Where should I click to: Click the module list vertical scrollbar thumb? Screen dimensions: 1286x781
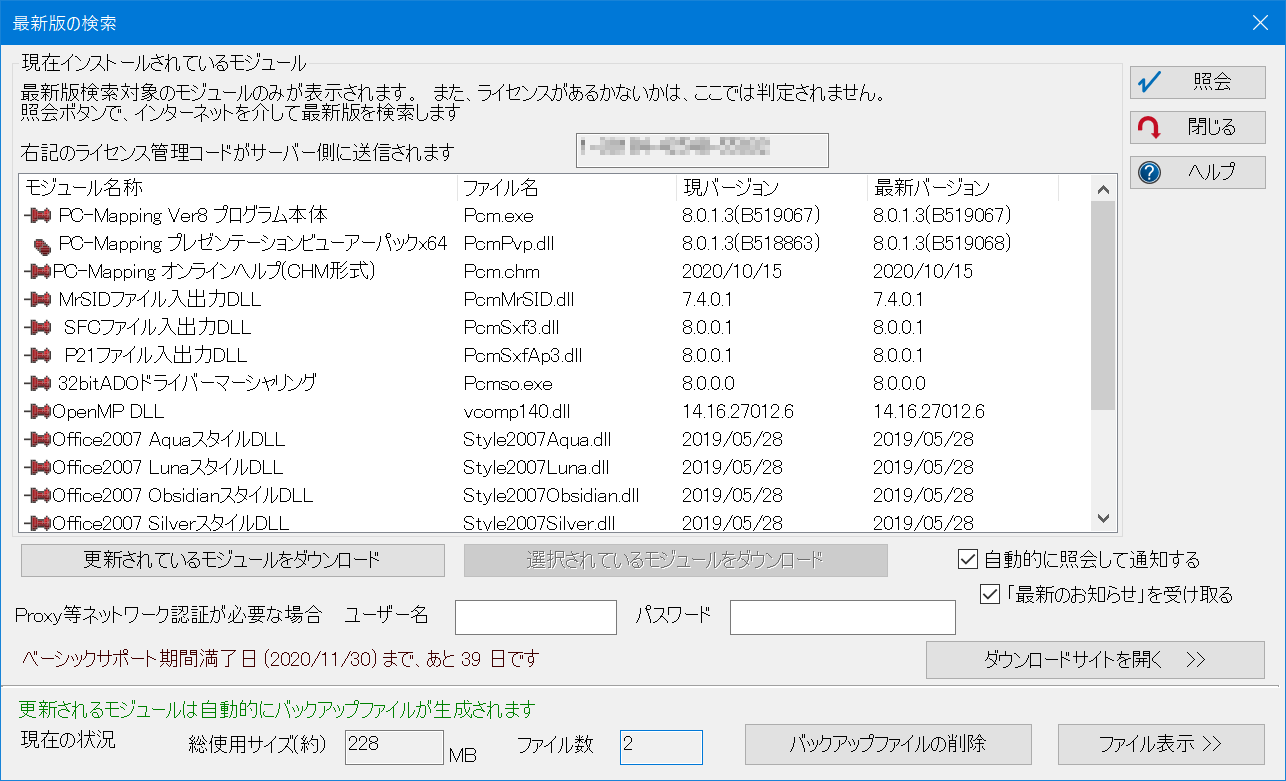coord(1103,306)
